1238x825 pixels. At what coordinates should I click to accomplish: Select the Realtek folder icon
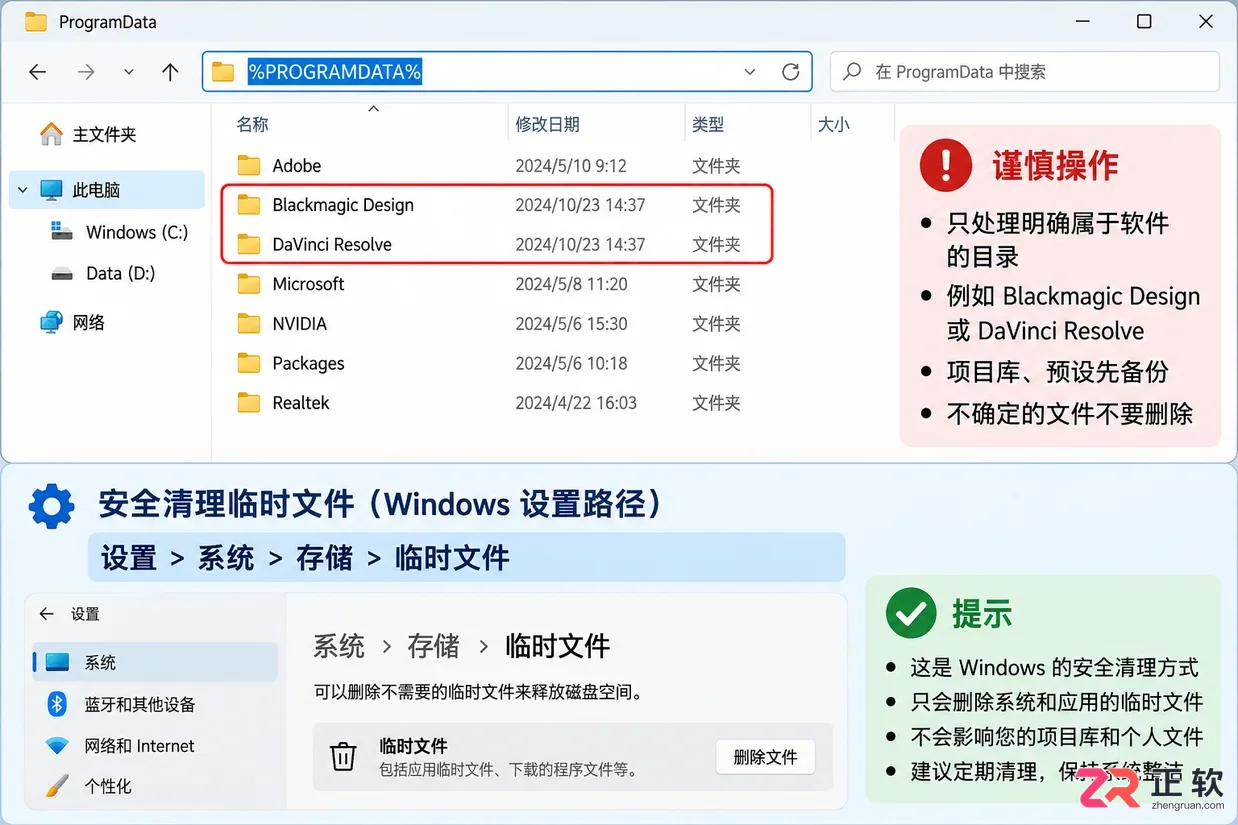(x=249, y=403)
